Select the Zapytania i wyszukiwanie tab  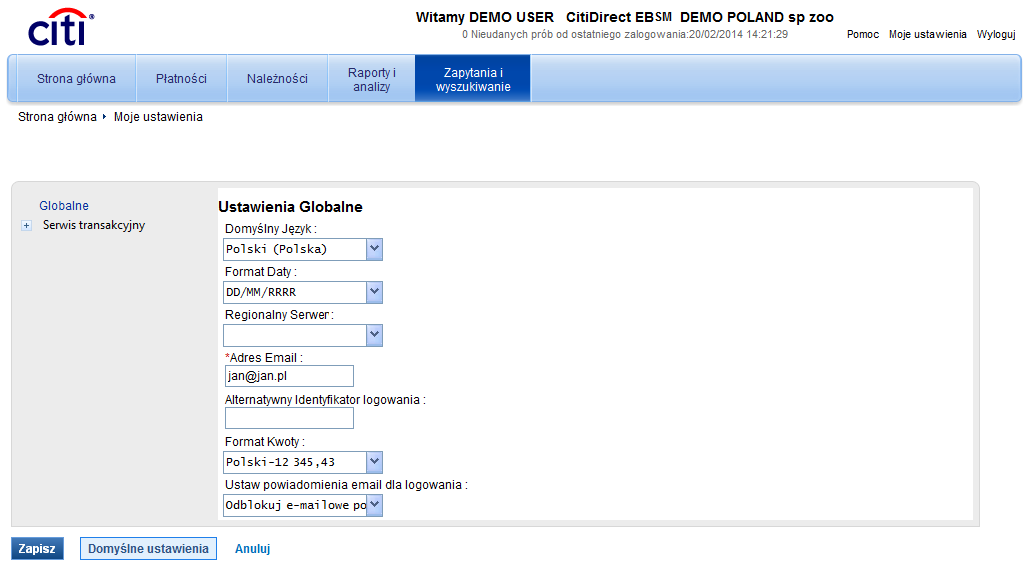click(472, 79)
